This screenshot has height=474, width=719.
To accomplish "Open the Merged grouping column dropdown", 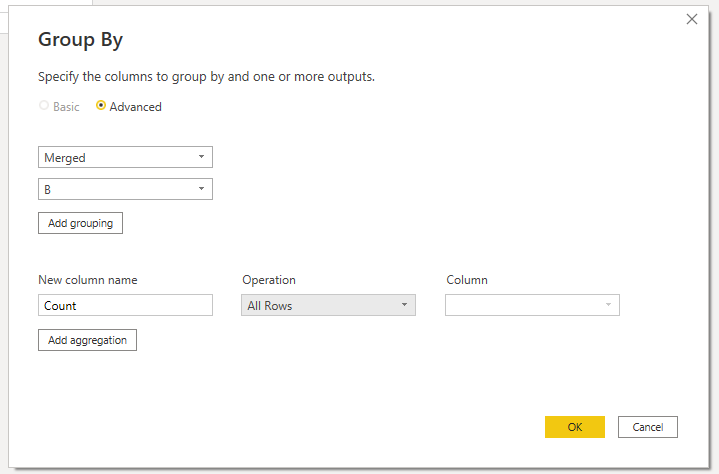I will pyautogui.click(x=125, y=157).
